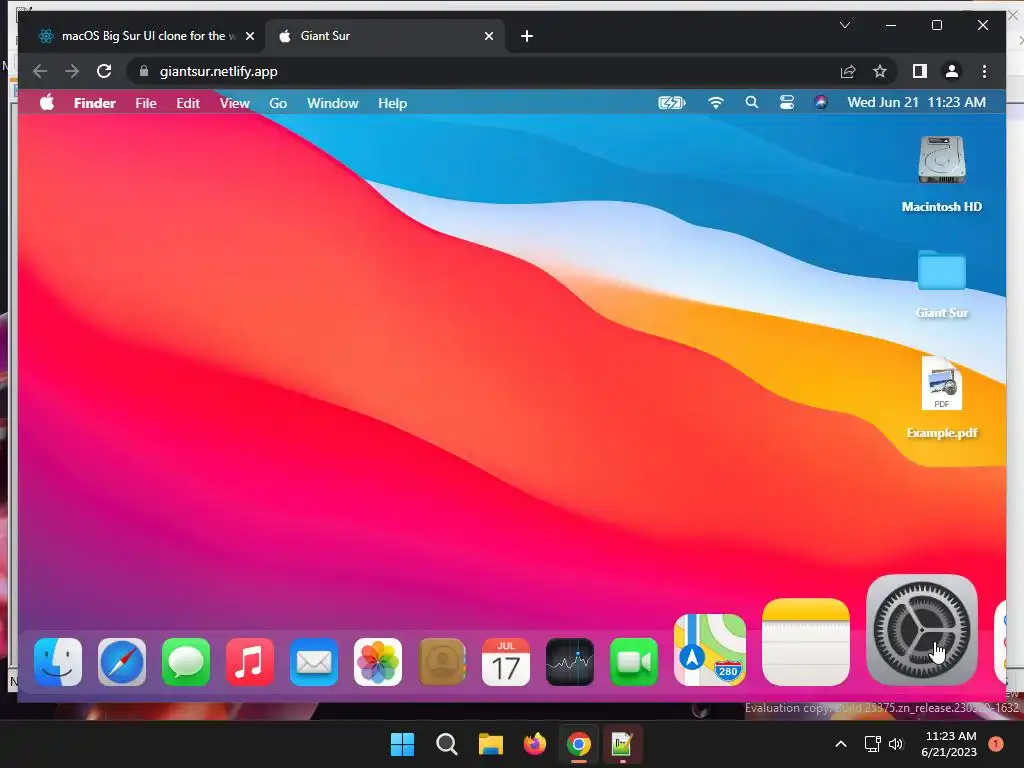Open the Calendar dock icon
1024x768 pixels.
506,662
